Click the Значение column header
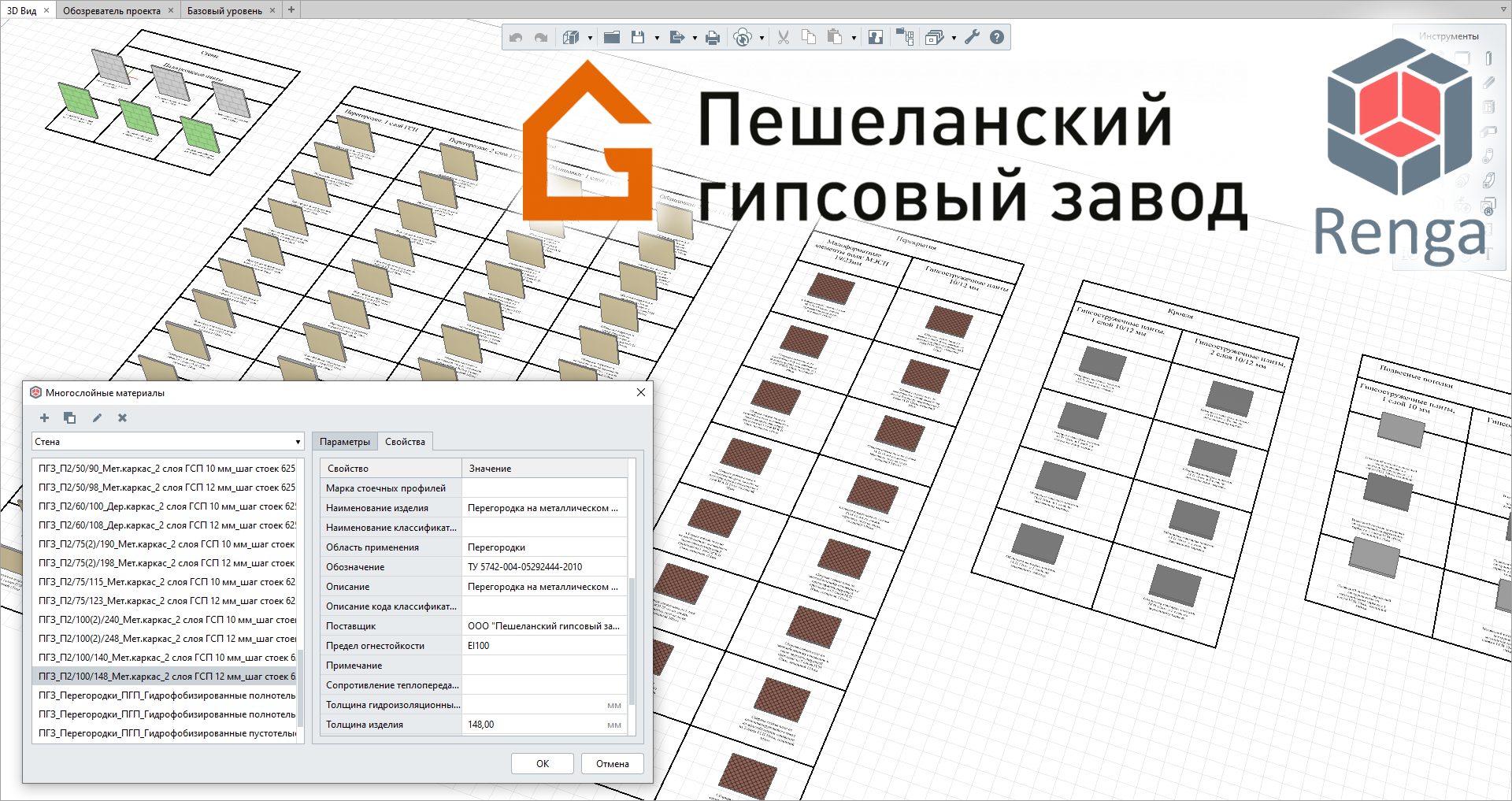The image size is (1512, 801). [x=544, y=469]
